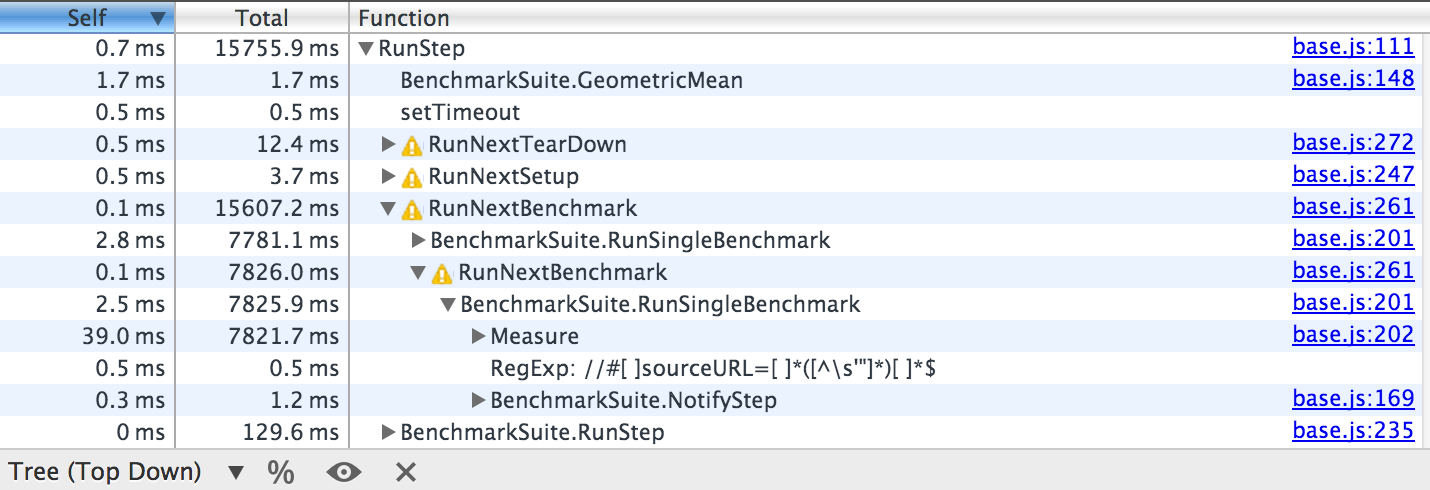This screenshot has height=490, width=1430.
Task: Click the percent toggle in bottom bar
Action: (280, 472)
